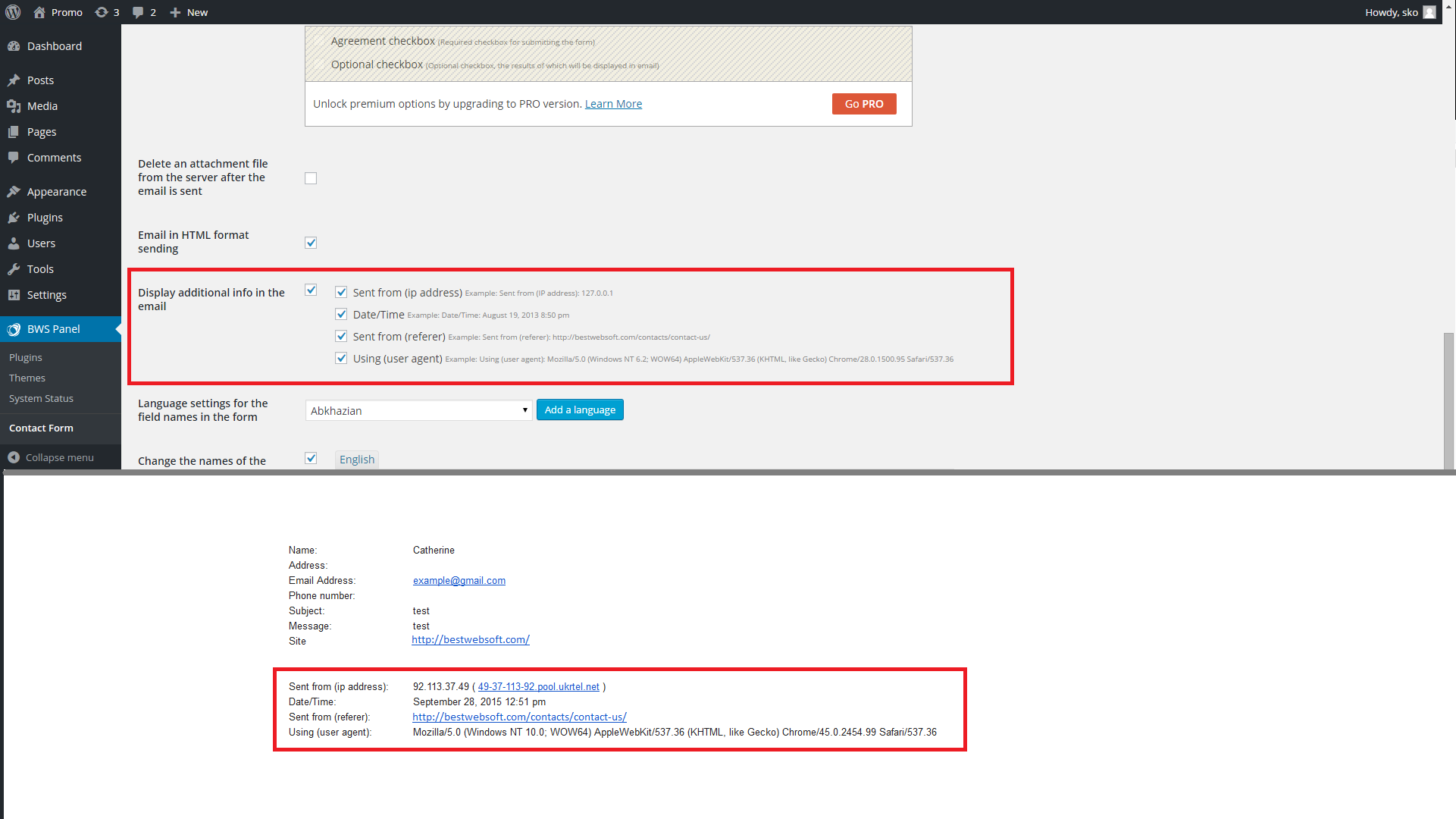Image resolution: width=1456 pixels, height=819 pixels.
Task: Click the Media icon in sidebar
Action: [x=14, y=106]
